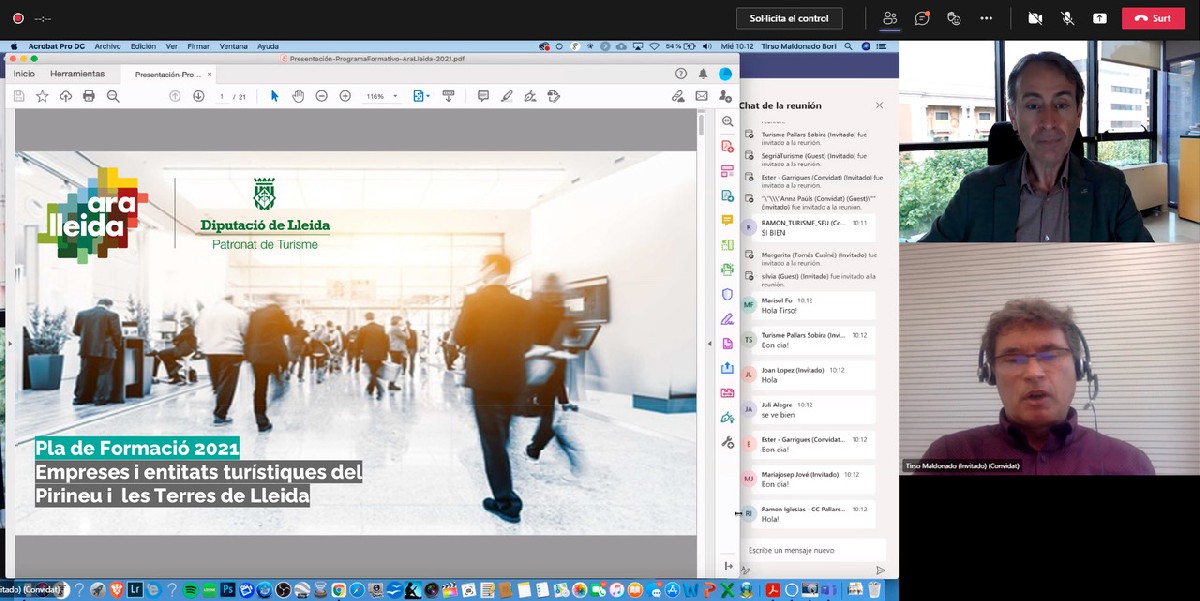Show the meeting chat conversation

point(922,18)
